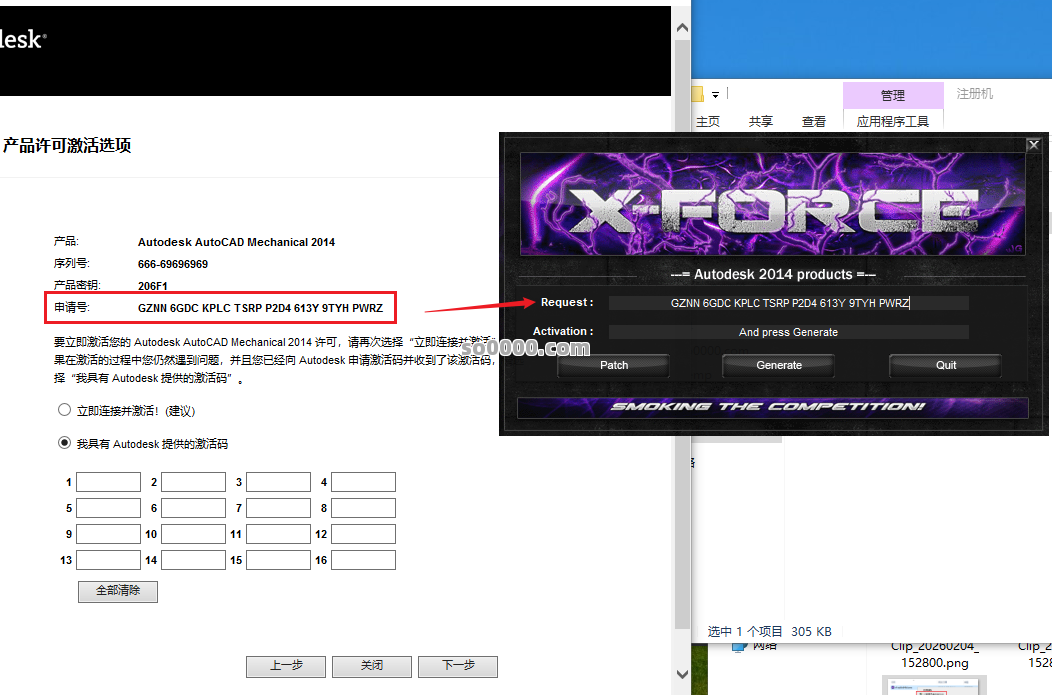Switch to the 查看 (View) ribbon tab
The height and width of the screenshot is (695, 1052).
pyautogui.click(x=814, y=121)
